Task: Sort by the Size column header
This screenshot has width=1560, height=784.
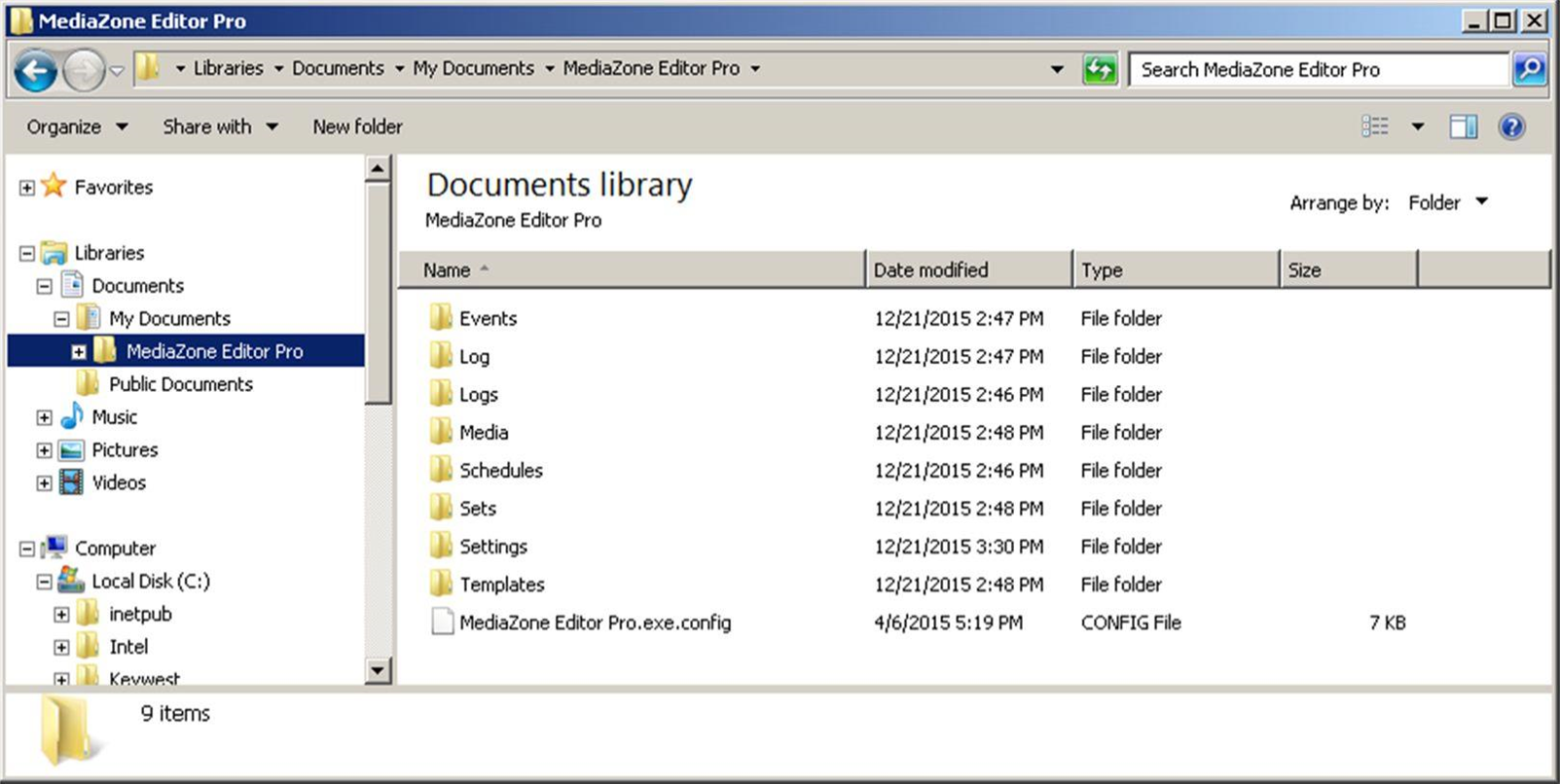Action: (x=1349, y=269)
